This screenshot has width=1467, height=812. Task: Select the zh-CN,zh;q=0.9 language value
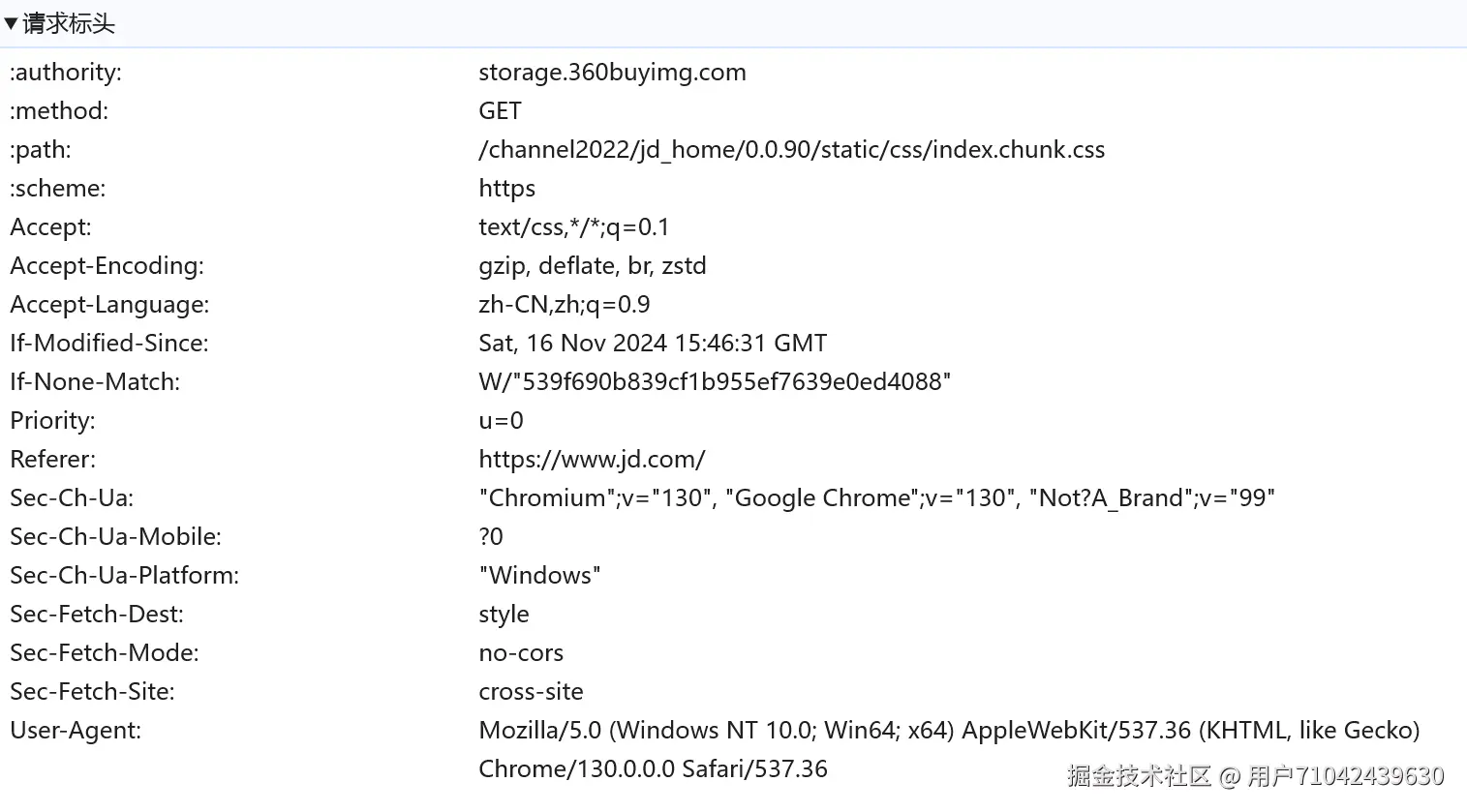(x=564, y=305)
